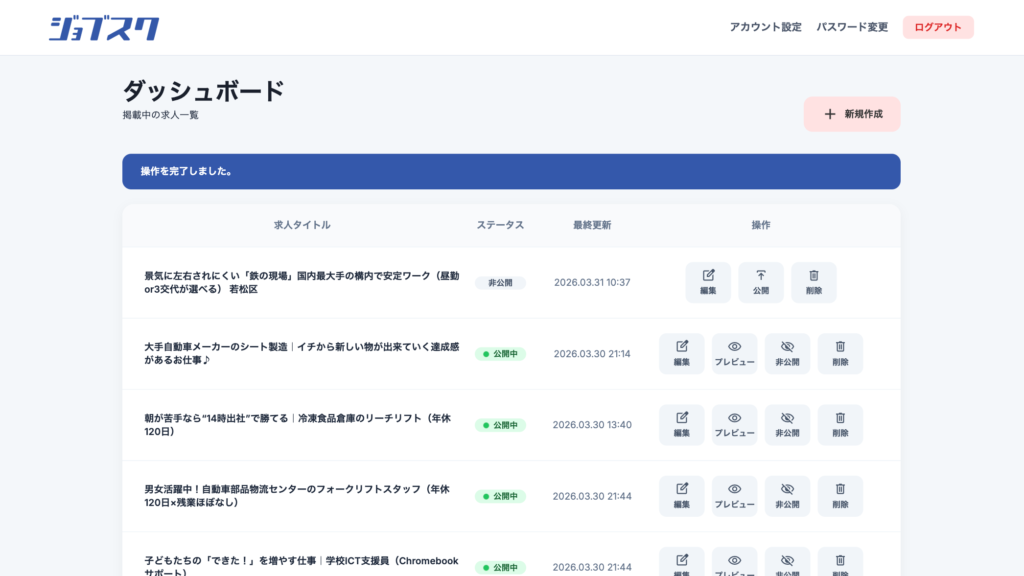Edit the 大手自動車メーカー job posting
This screenshot has width=1024, height=576.
coord(682,353)
